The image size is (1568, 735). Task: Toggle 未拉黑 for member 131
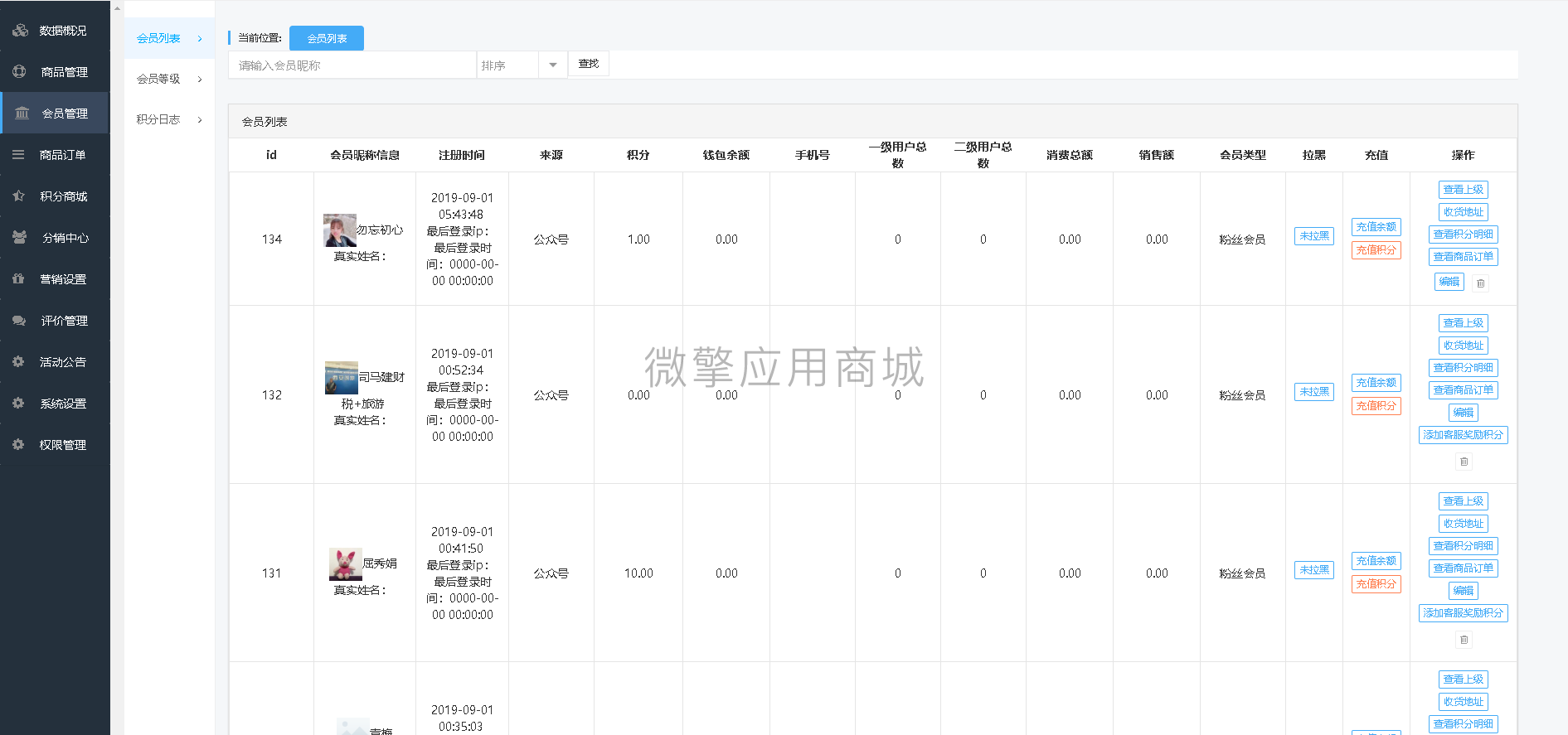1314,570
